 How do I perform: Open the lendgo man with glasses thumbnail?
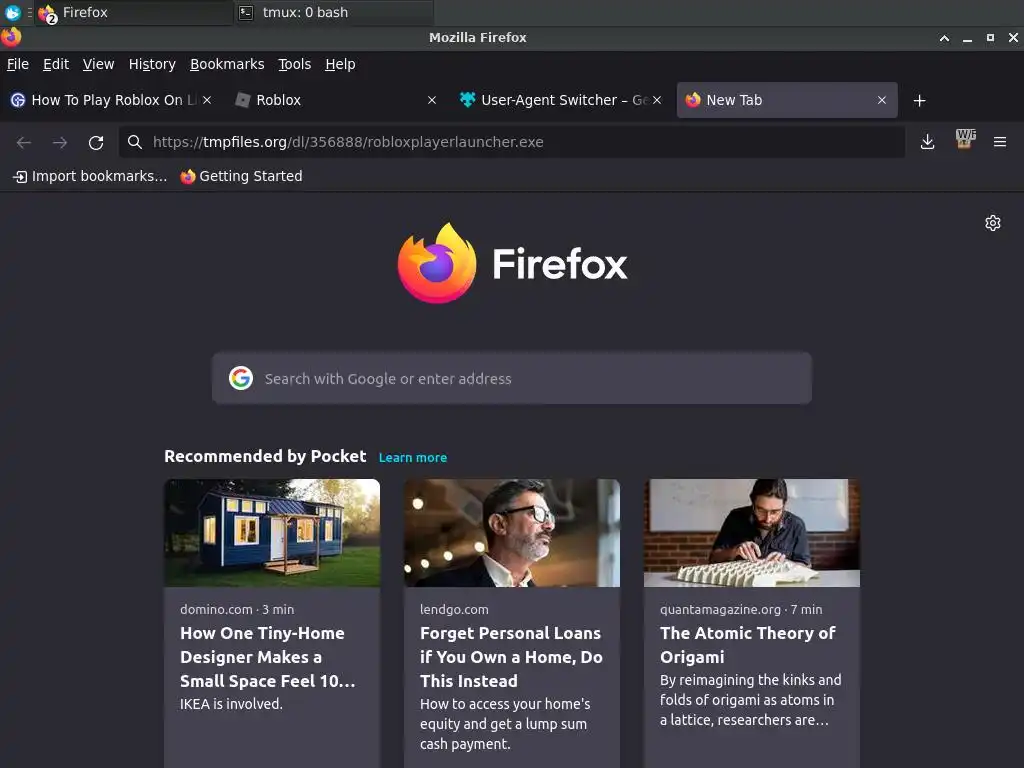click(x=512, y=533)
